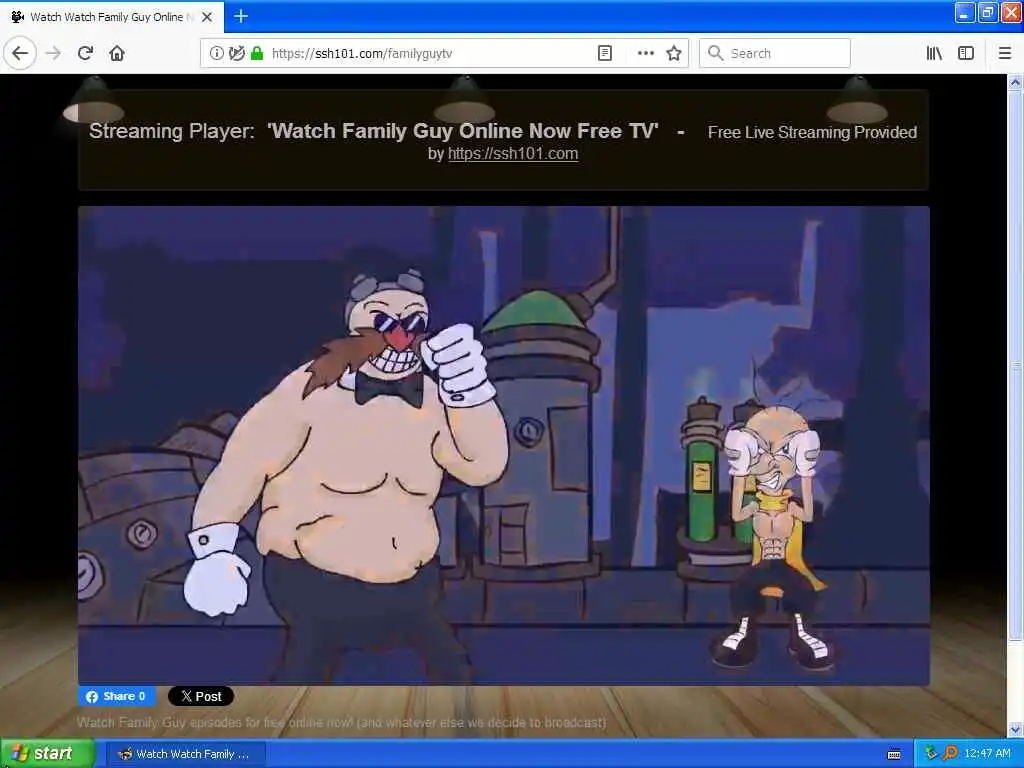Viewport: 1024px width, 768px height.
Task: Minimize the browser window
Action: pos(965,12)
